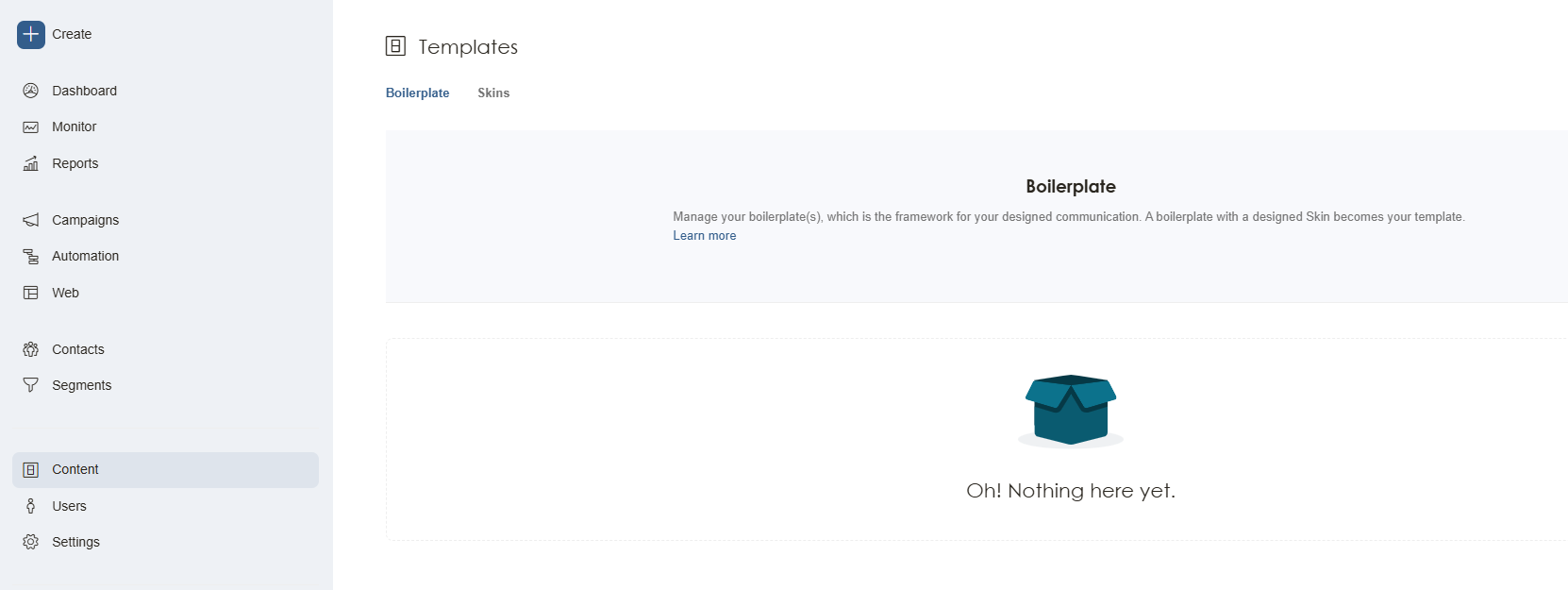Click the empty box illustration
1568x590 pixels.
(x=1071, y=410)
